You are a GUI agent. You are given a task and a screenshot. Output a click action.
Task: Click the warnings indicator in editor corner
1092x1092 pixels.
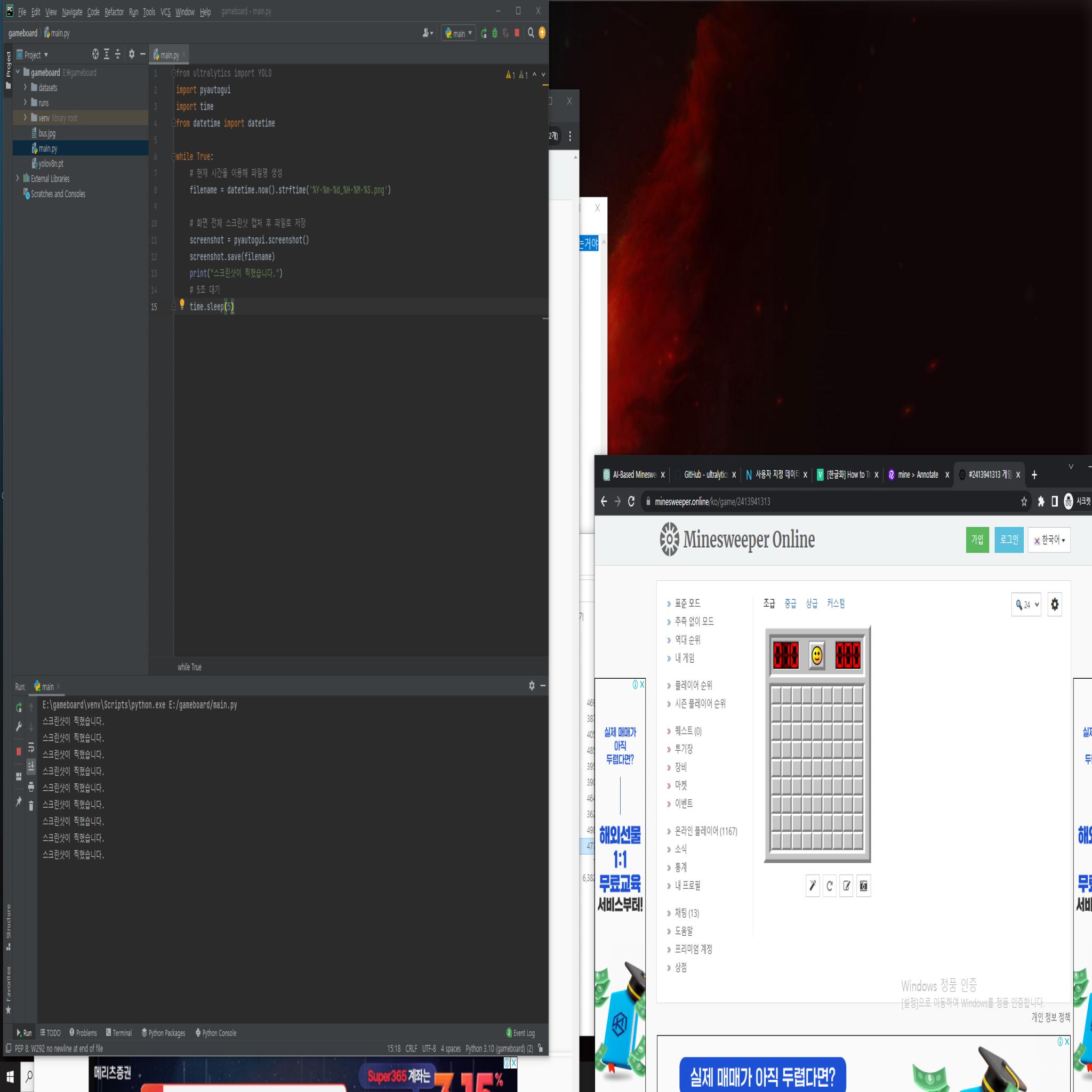tap(517, 75)
